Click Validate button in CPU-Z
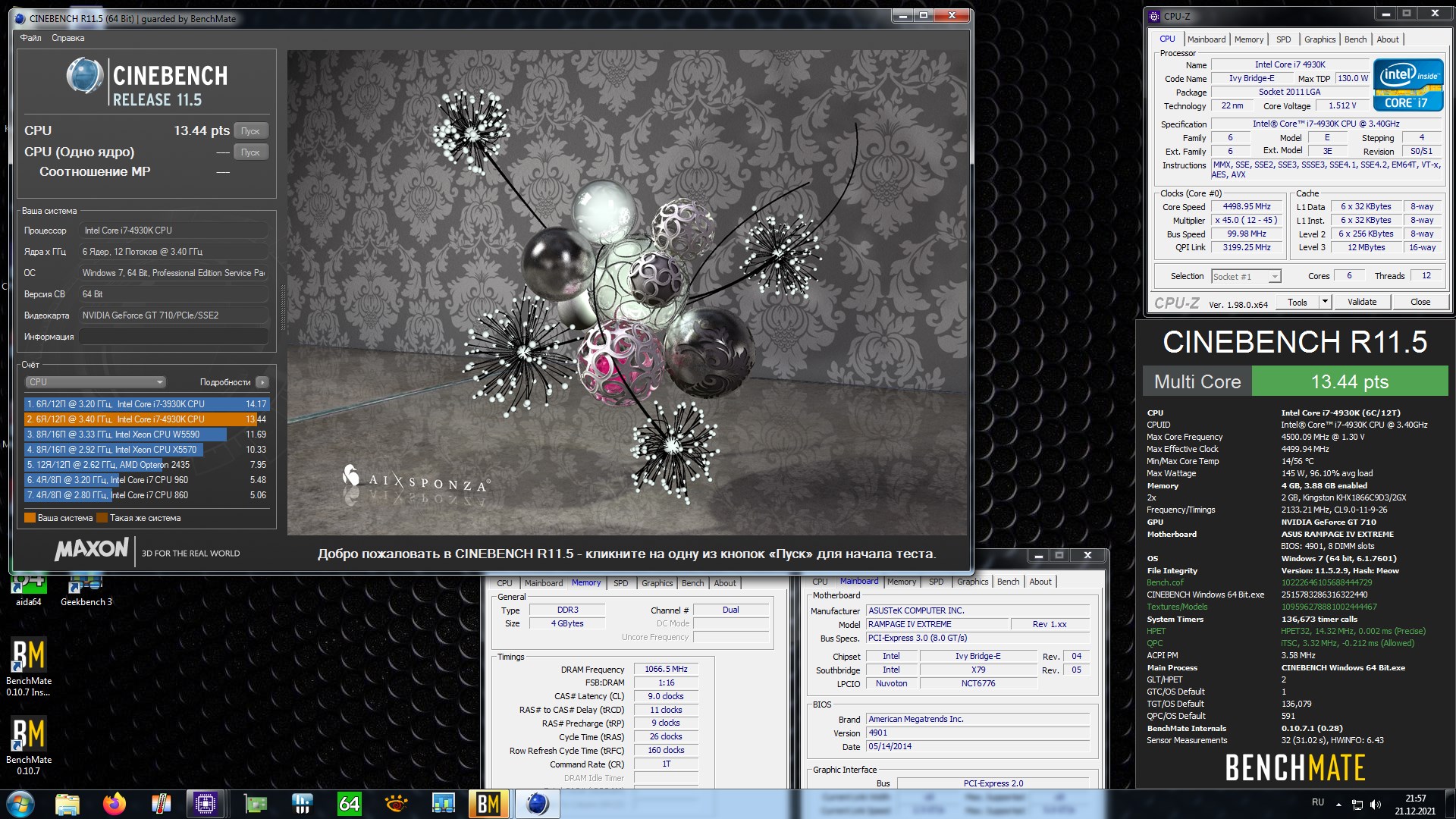This screenshot has height=819, width=1456. point(1362,302)
